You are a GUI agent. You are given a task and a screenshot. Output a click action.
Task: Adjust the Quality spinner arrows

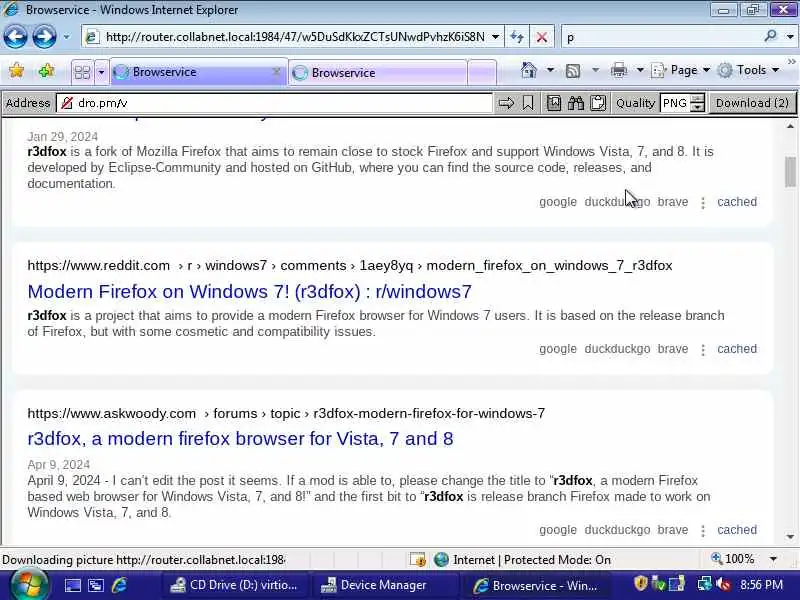tap(697, 103)
